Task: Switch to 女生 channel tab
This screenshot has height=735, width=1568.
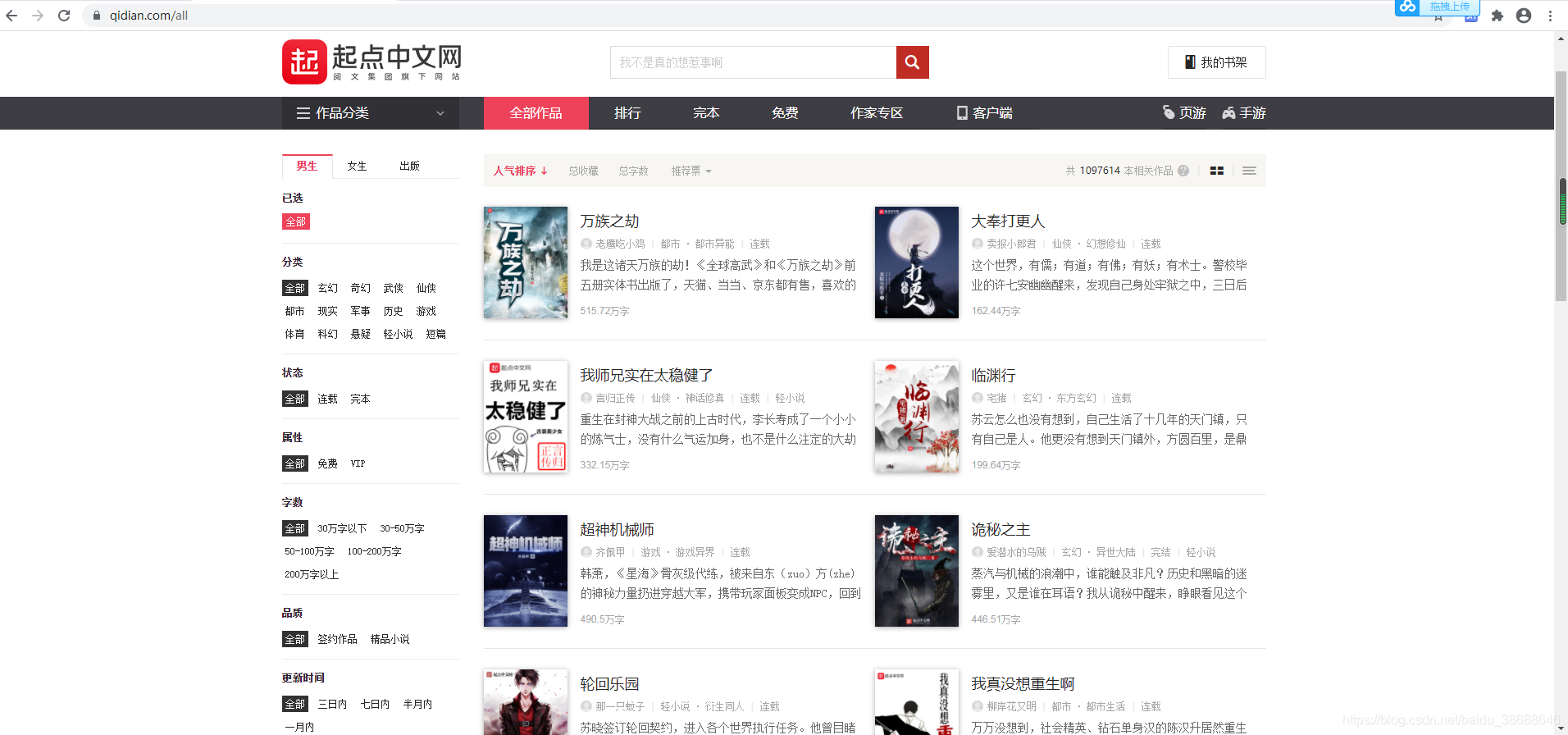Action: click(357, 166)
